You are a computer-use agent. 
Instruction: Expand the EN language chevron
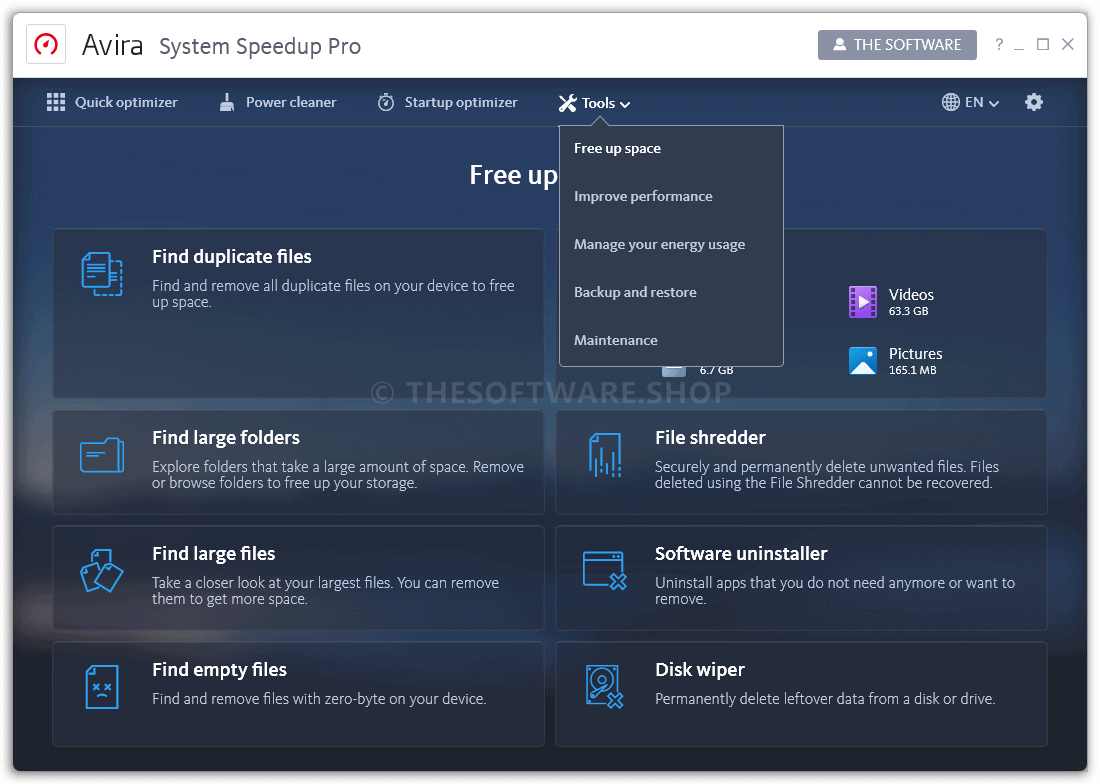point(994,103)
